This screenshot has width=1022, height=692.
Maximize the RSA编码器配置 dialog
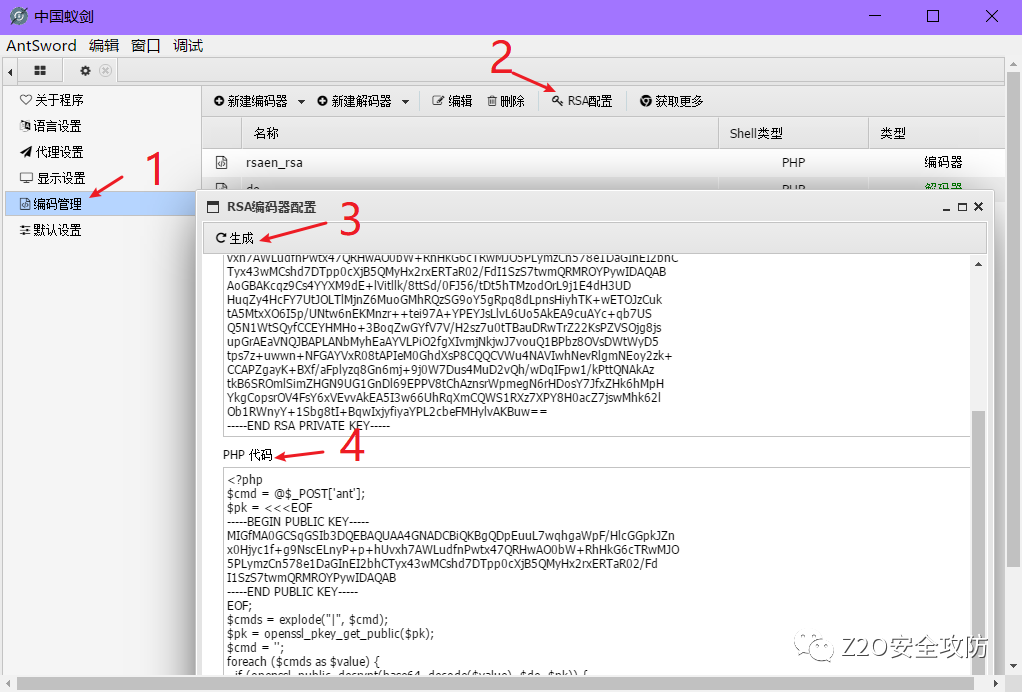click(962, 207)
